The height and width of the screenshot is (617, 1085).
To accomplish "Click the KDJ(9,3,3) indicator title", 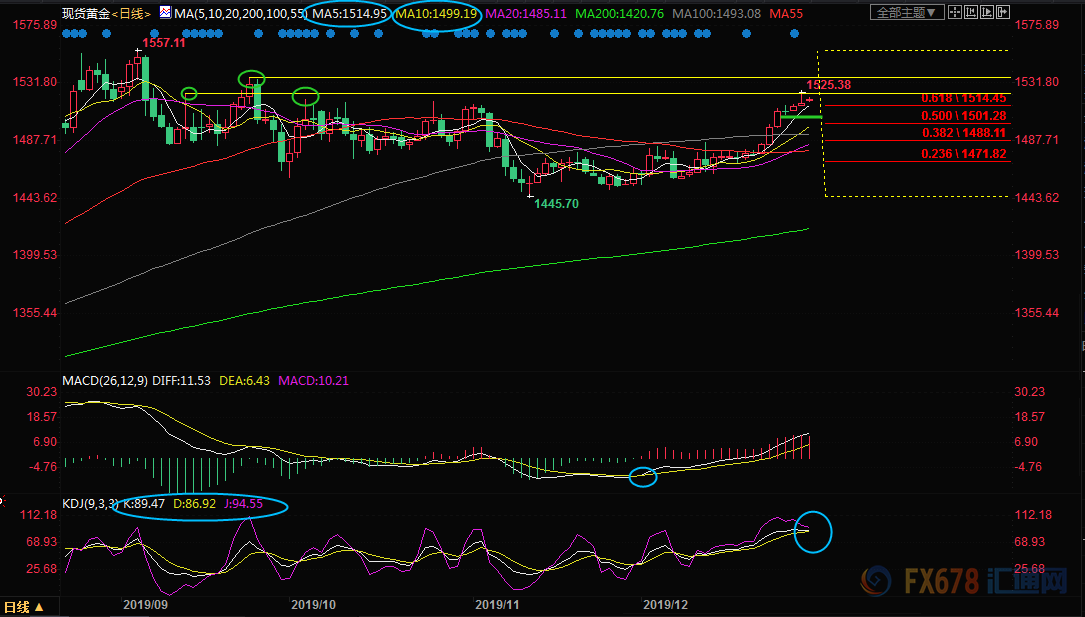I will pos(90,504).
